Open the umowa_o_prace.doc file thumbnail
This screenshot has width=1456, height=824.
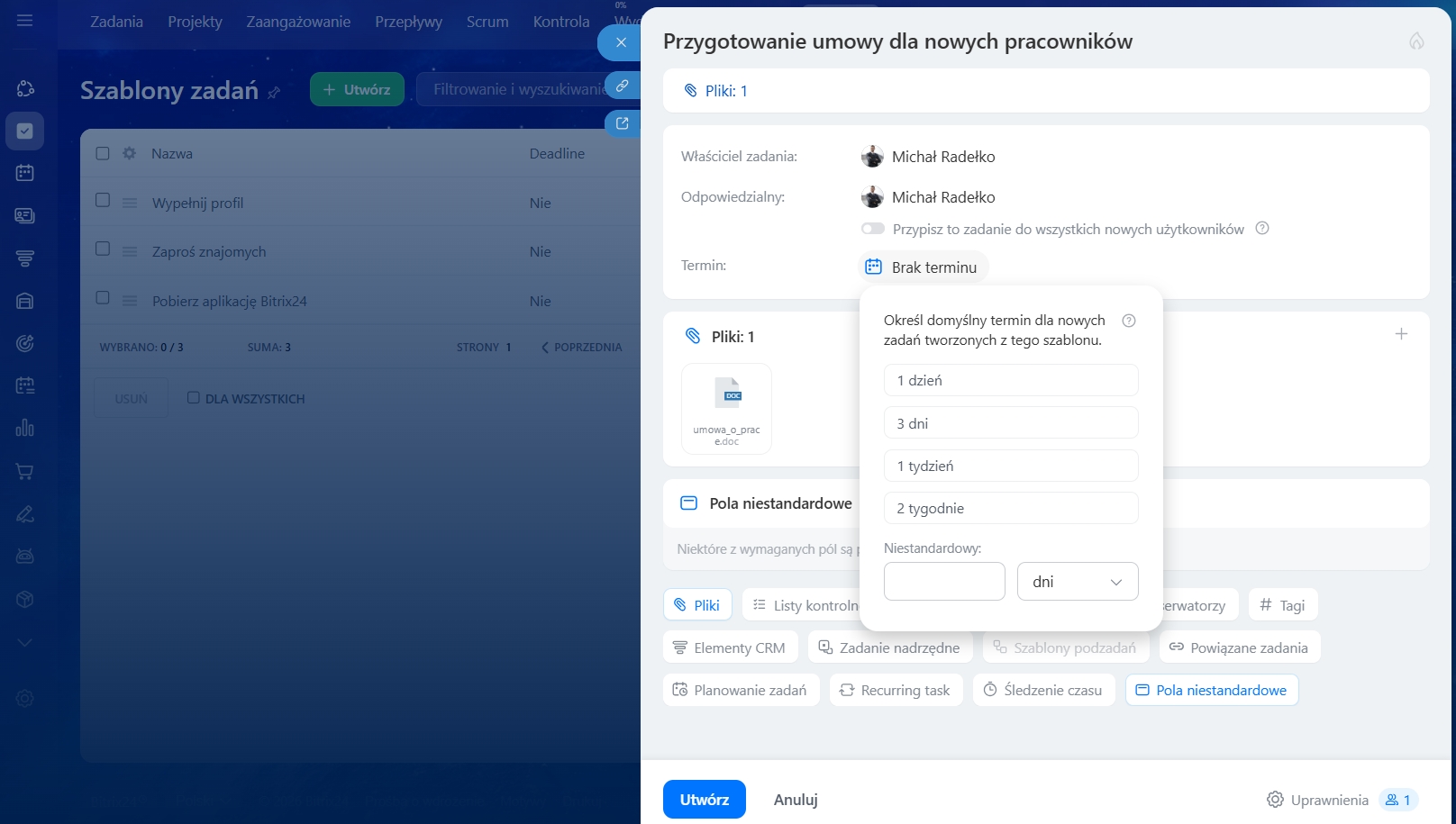[x=726, y=409]
